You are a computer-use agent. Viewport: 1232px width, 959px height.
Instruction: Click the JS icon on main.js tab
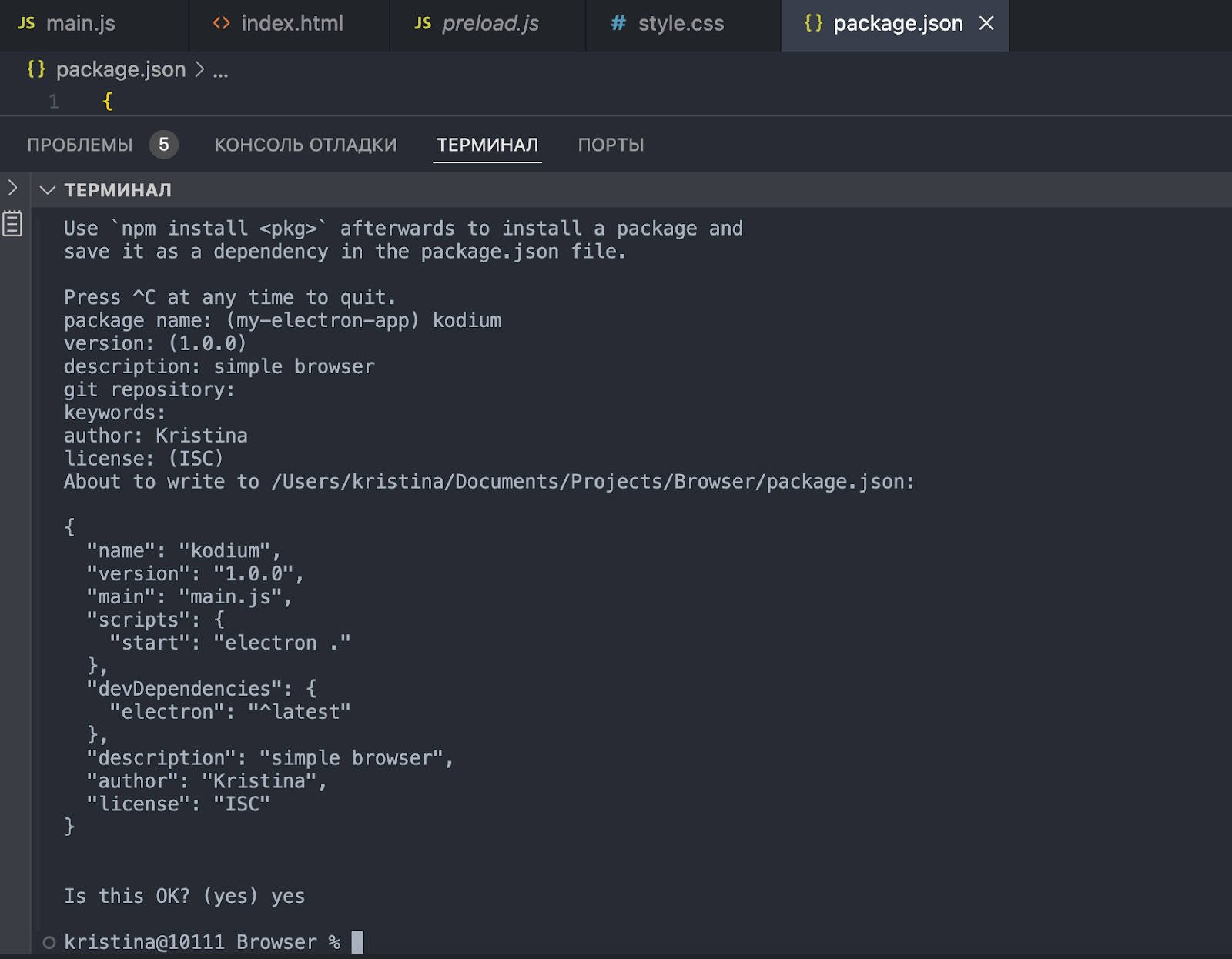[x=26, y=23]
